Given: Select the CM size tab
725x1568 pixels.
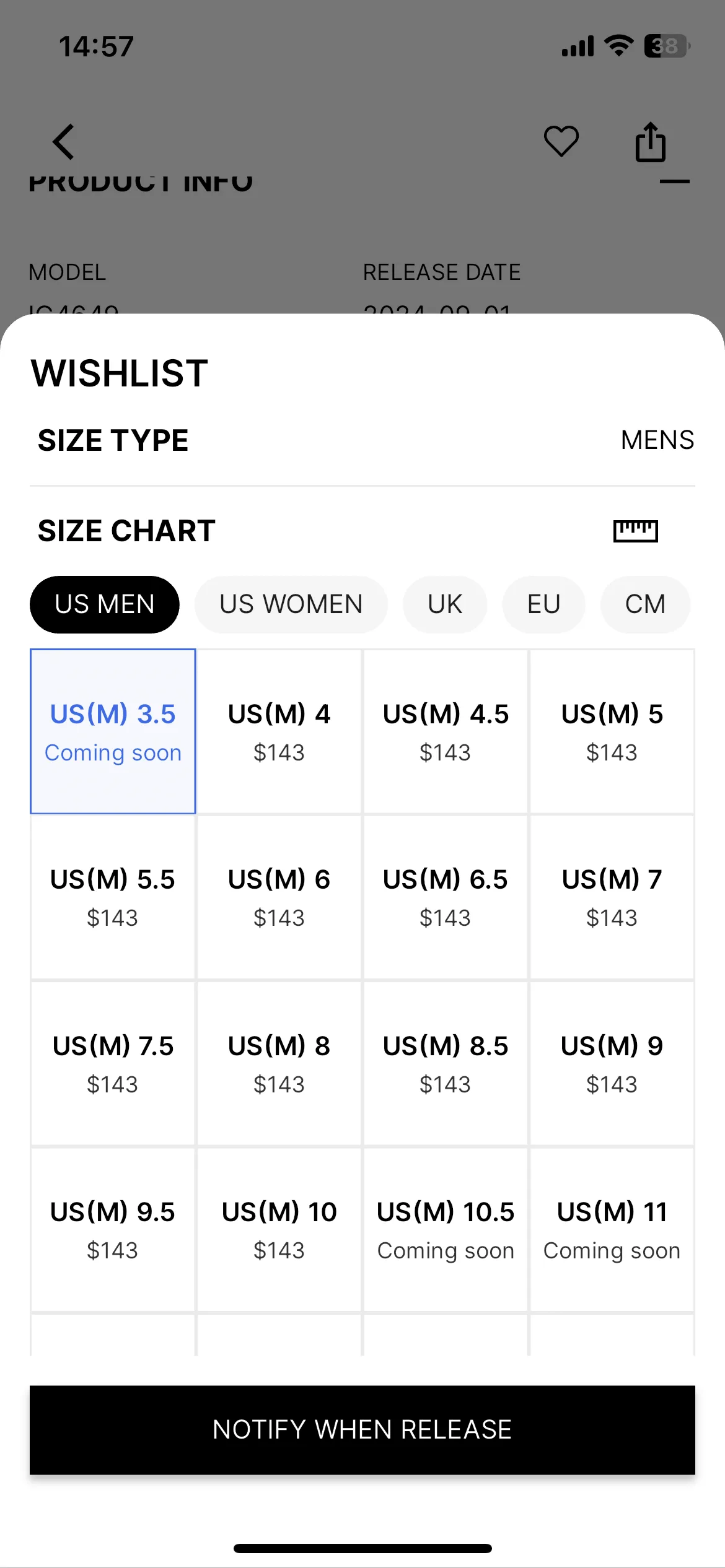Looking at the screenshot, I should 644,604.
